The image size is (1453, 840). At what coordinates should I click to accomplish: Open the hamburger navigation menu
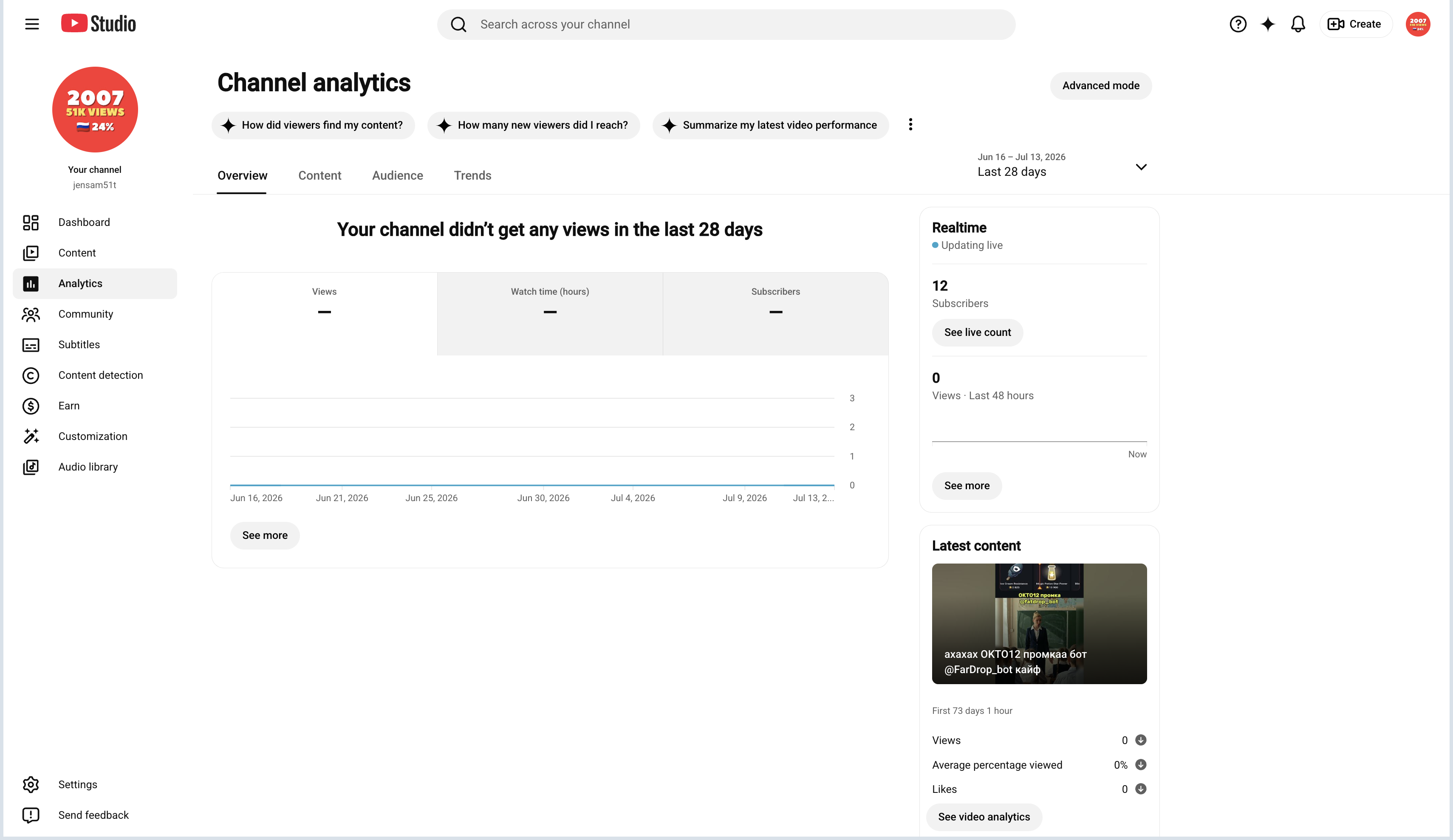(32, 24)
